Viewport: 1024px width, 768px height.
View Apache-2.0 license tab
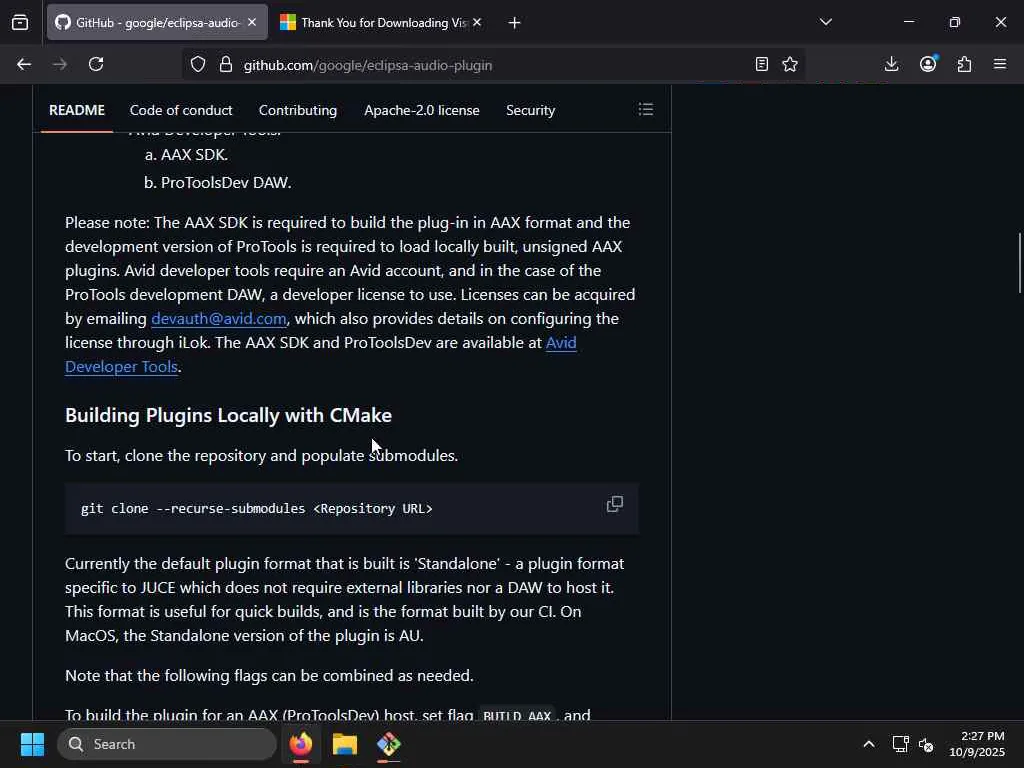422,110
